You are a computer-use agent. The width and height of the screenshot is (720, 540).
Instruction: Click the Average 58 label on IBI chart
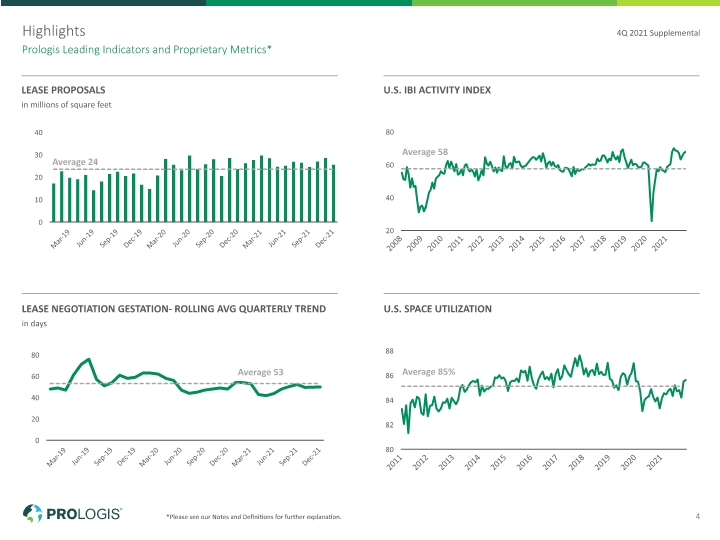point(425,152)
